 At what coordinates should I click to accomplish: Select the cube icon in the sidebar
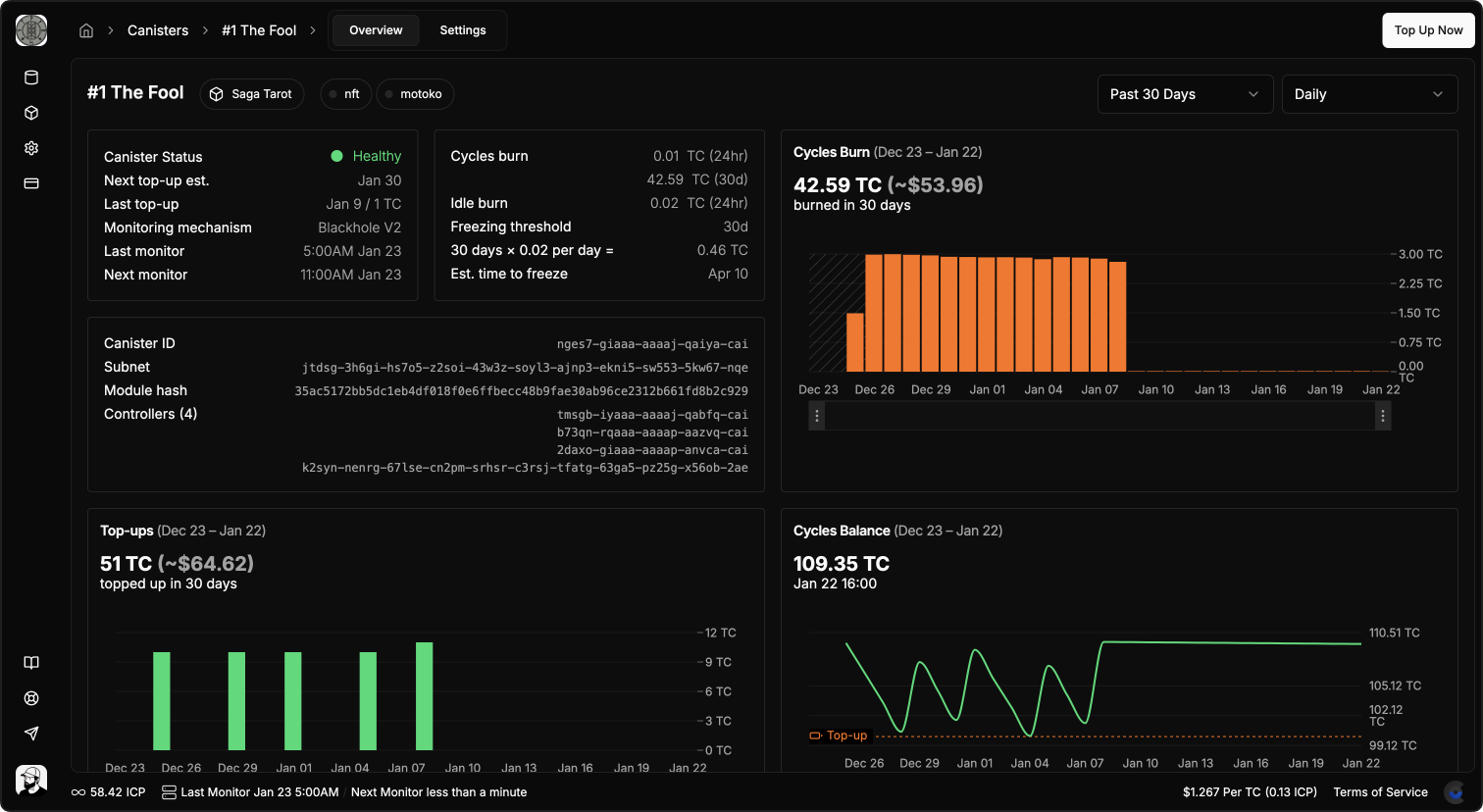tap(30, 113)
